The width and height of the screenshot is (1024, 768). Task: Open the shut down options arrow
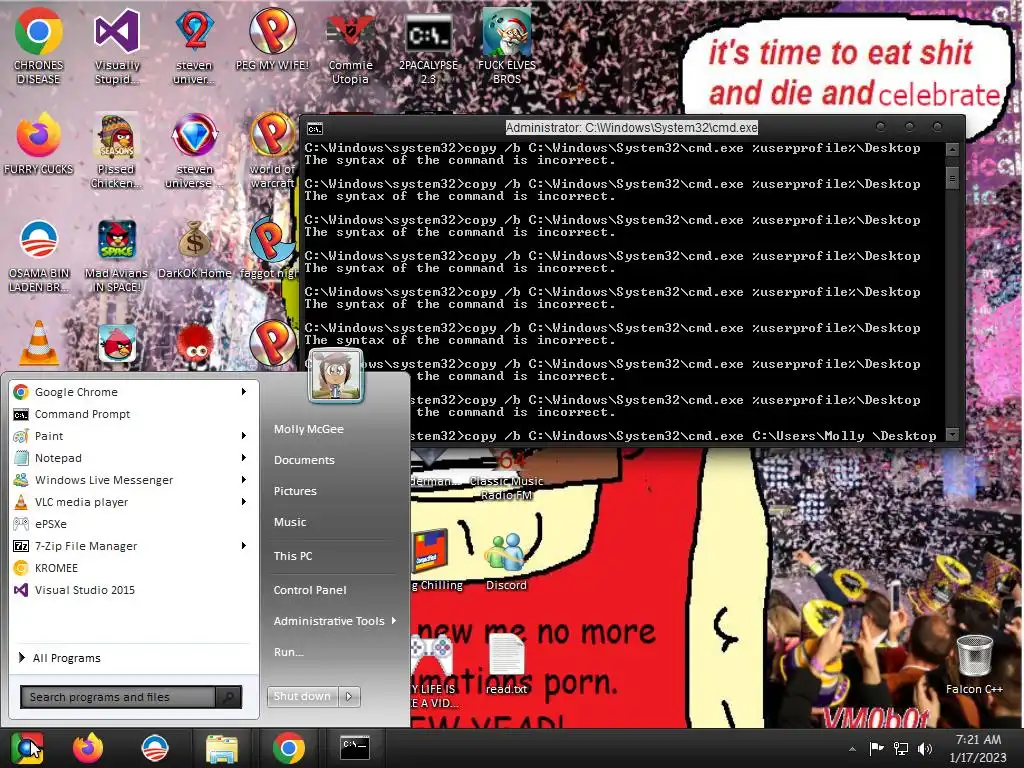click(349, 697)
